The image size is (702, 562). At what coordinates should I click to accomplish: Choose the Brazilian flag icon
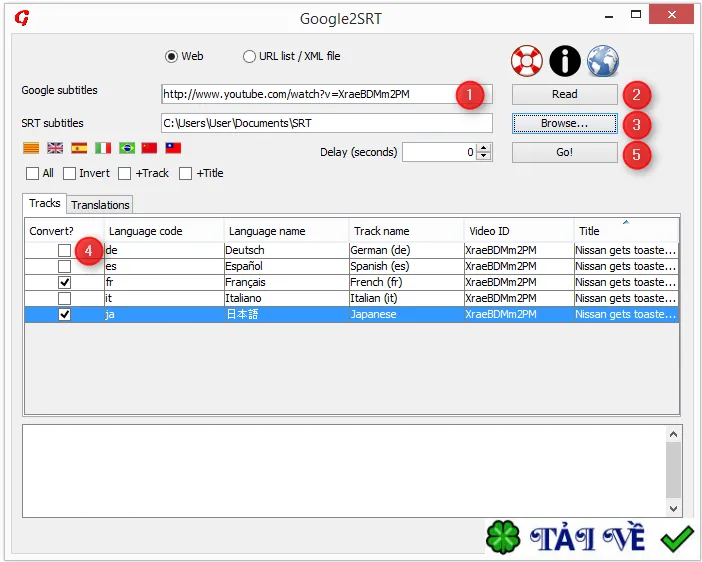coord(127,148)
